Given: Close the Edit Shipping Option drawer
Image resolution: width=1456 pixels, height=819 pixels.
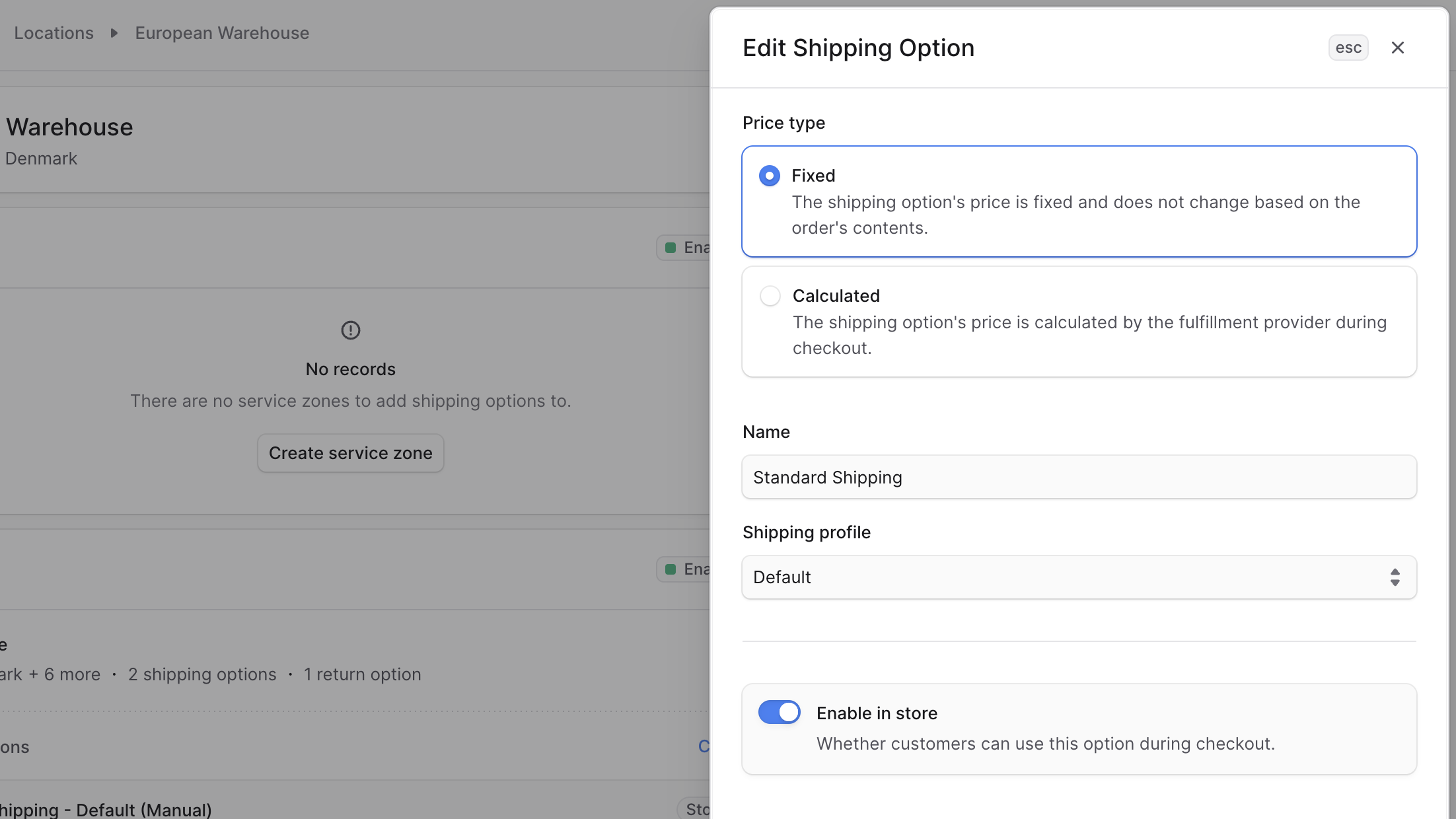Looking at the screenshot, I should pyautogui.click(x=1397, y=48).
